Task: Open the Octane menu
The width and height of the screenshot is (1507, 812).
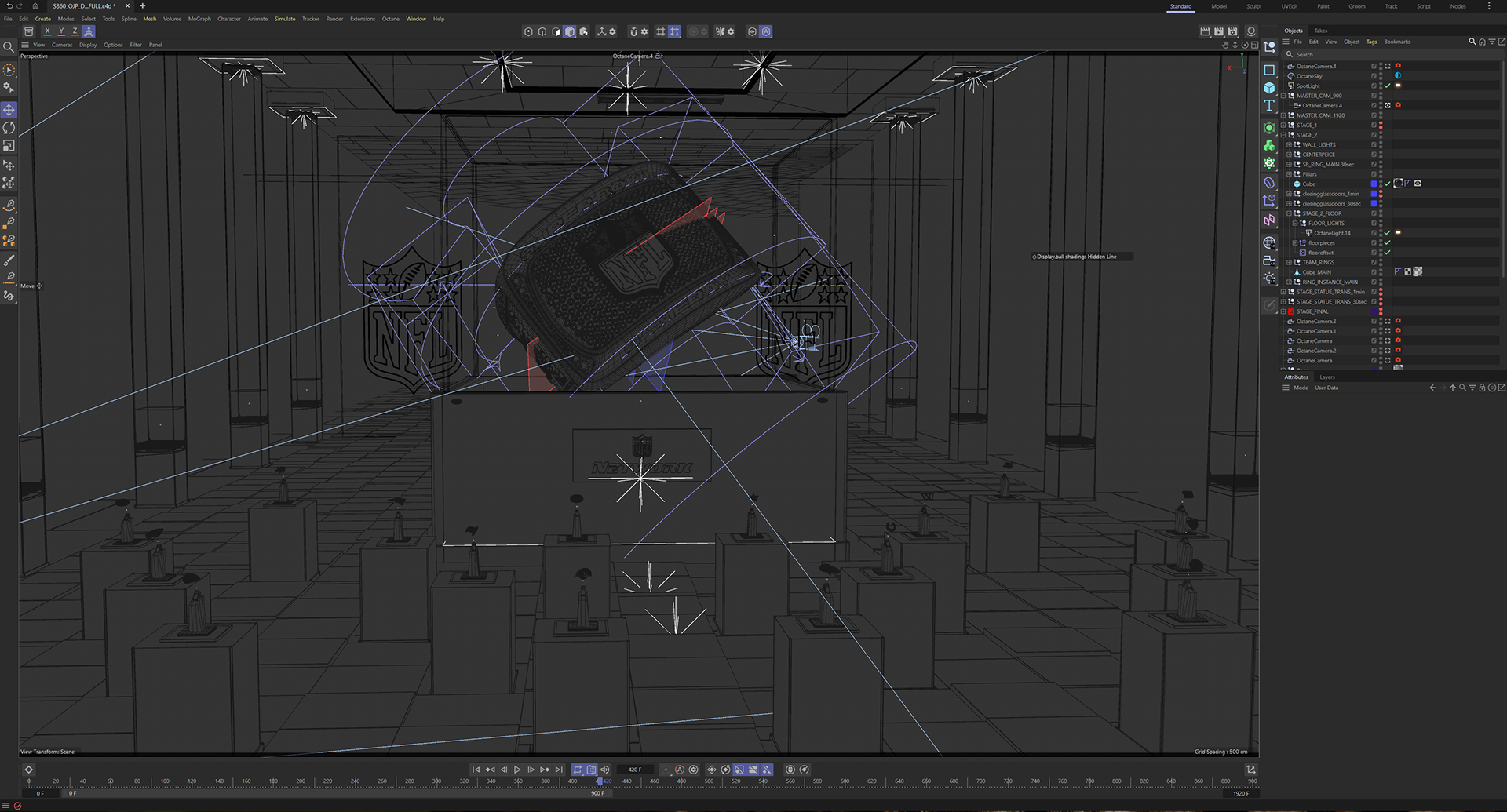Action: (x=390, y=19)
